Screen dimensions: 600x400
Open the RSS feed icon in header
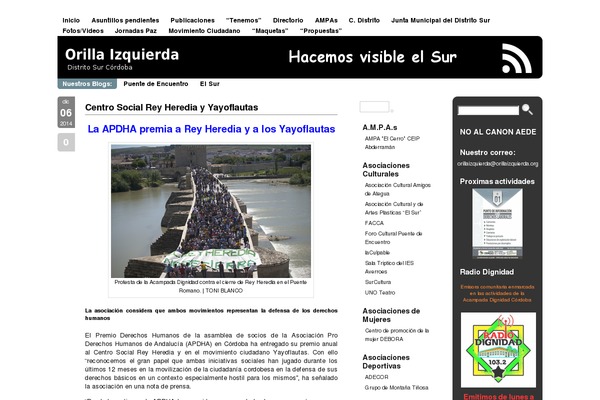517,58
